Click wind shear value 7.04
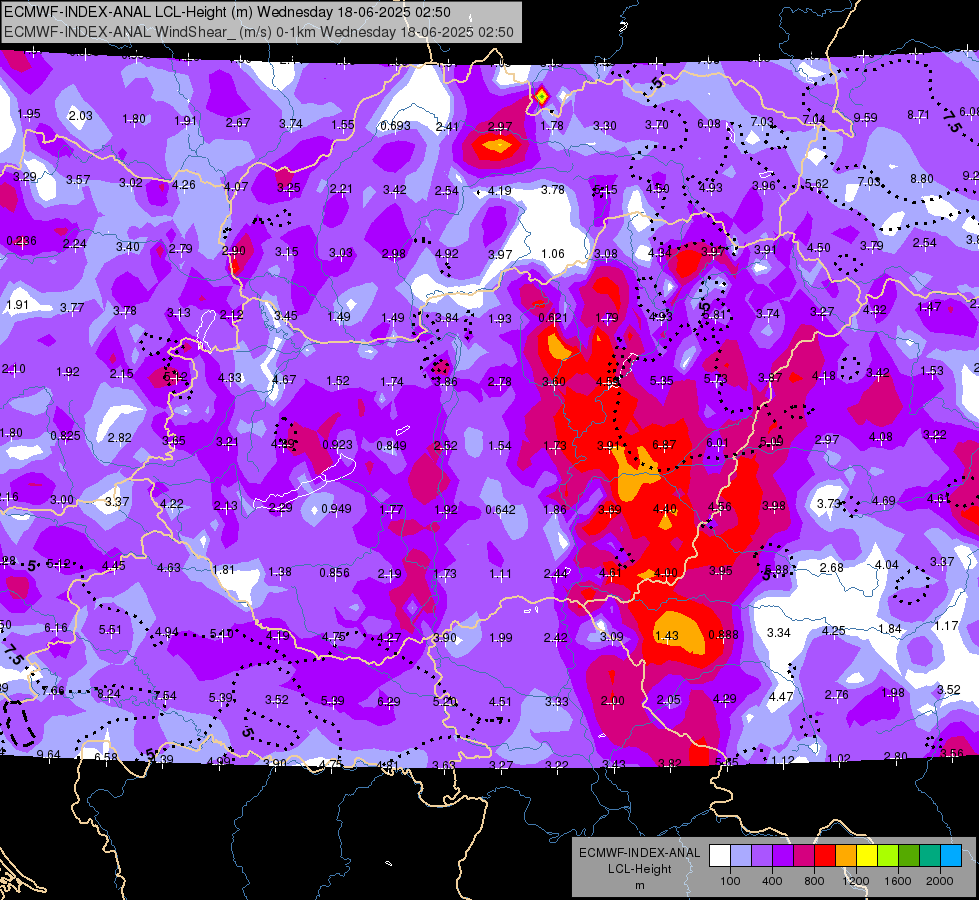 [814, 119]
